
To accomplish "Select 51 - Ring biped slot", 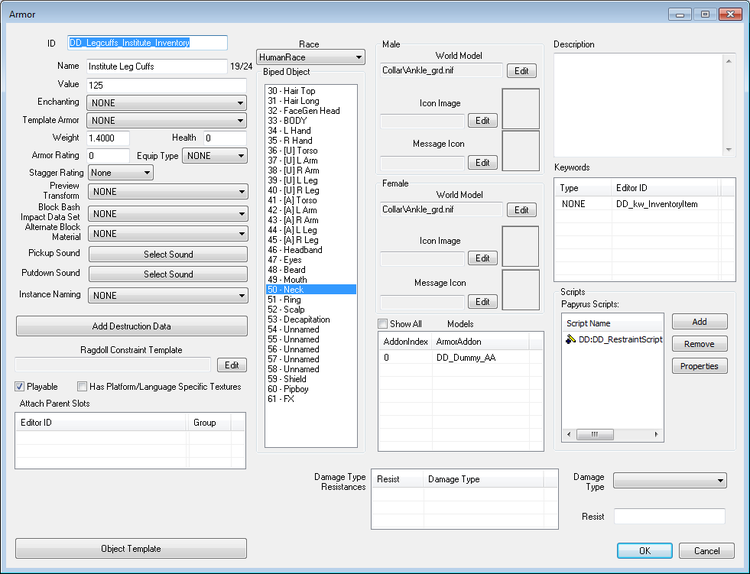I will tap(310, 299).
